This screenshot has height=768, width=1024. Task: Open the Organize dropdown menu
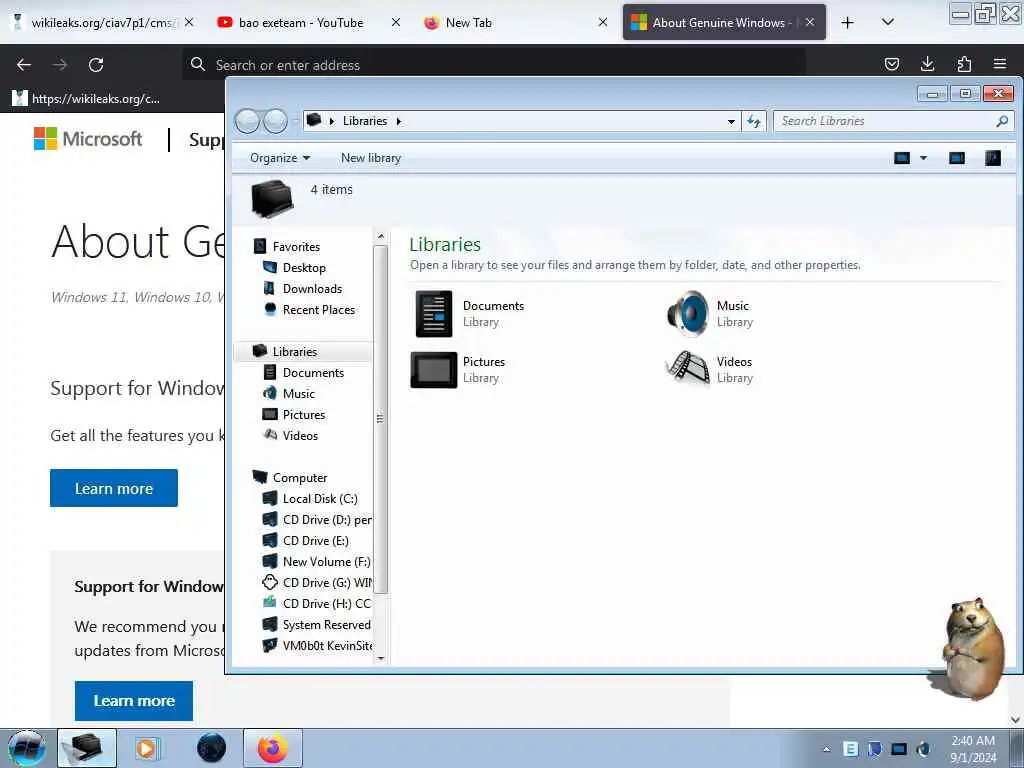pyautogui.click(x=280, y=158)
